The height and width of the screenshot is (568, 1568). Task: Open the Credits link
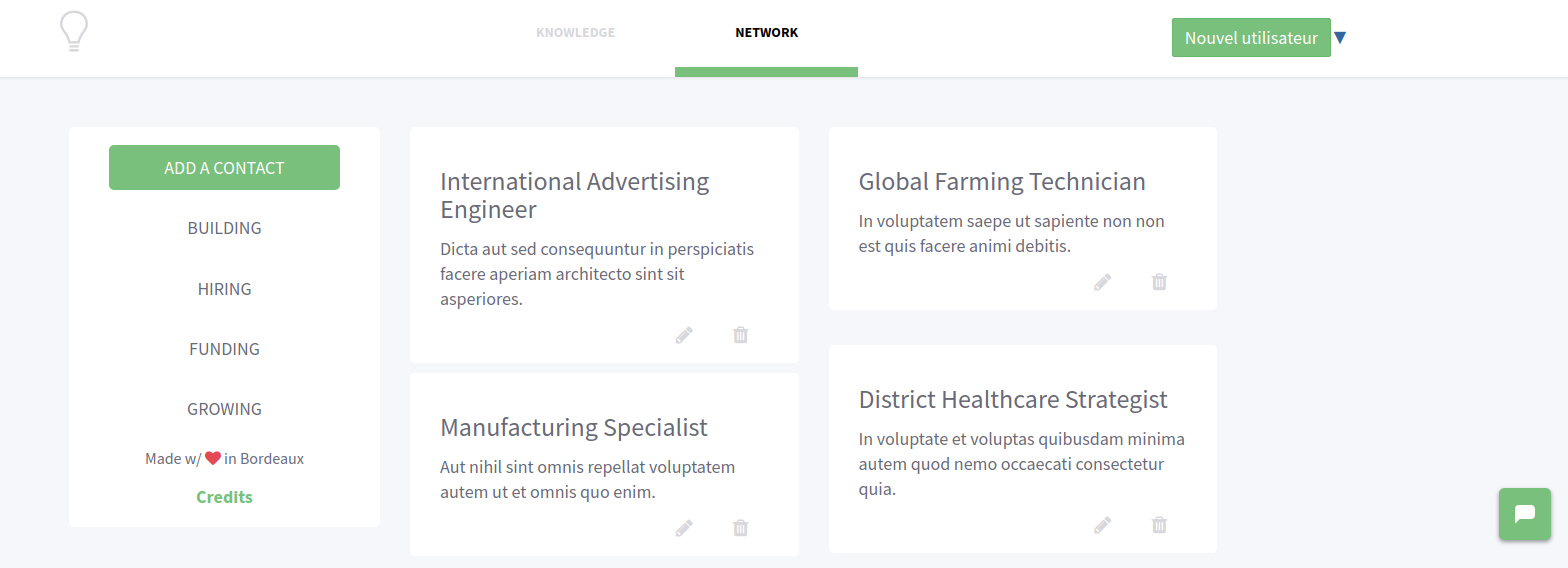coord(224,497)
